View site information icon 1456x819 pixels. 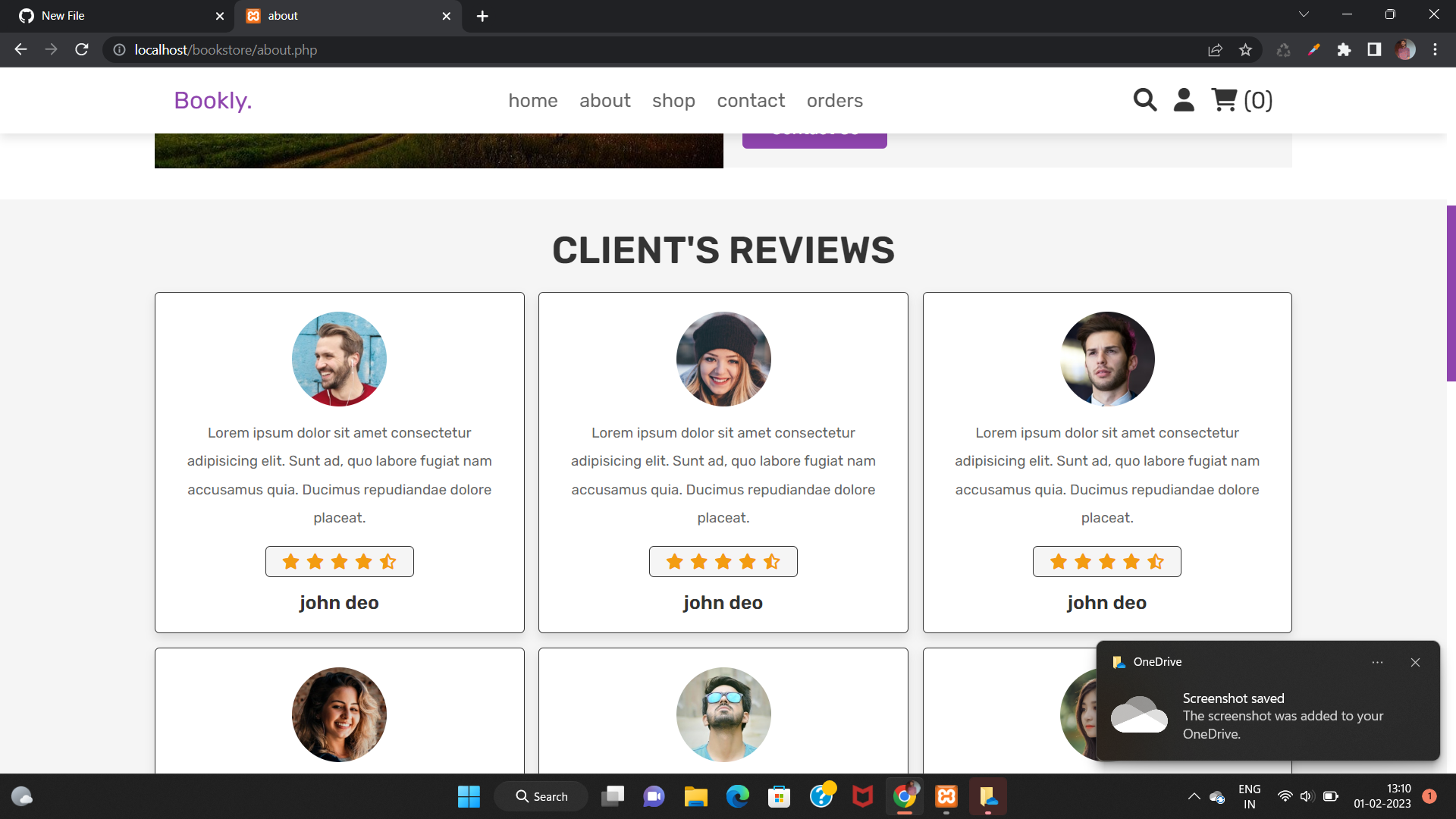[x=119, y=50]
